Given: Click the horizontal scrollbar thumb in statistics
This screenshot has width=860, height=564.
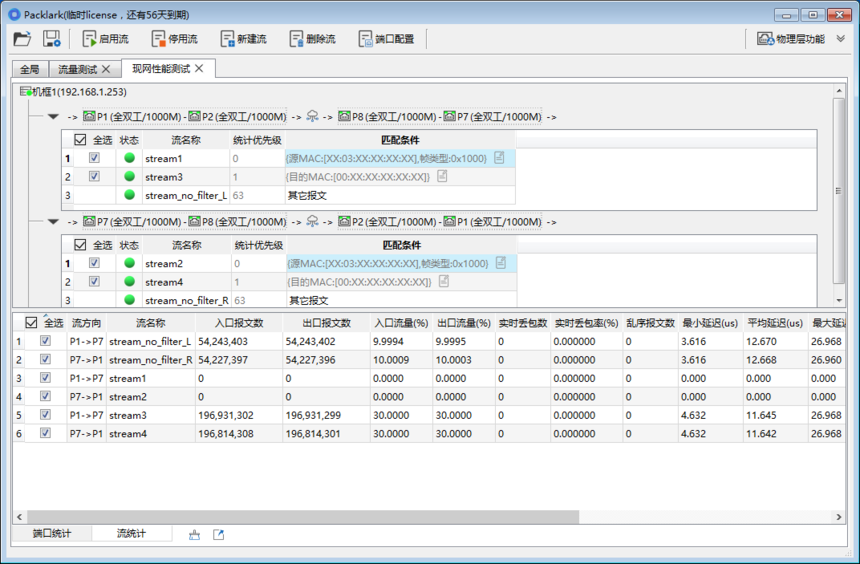Looking at the screenshot, I should tap(303, 516).
